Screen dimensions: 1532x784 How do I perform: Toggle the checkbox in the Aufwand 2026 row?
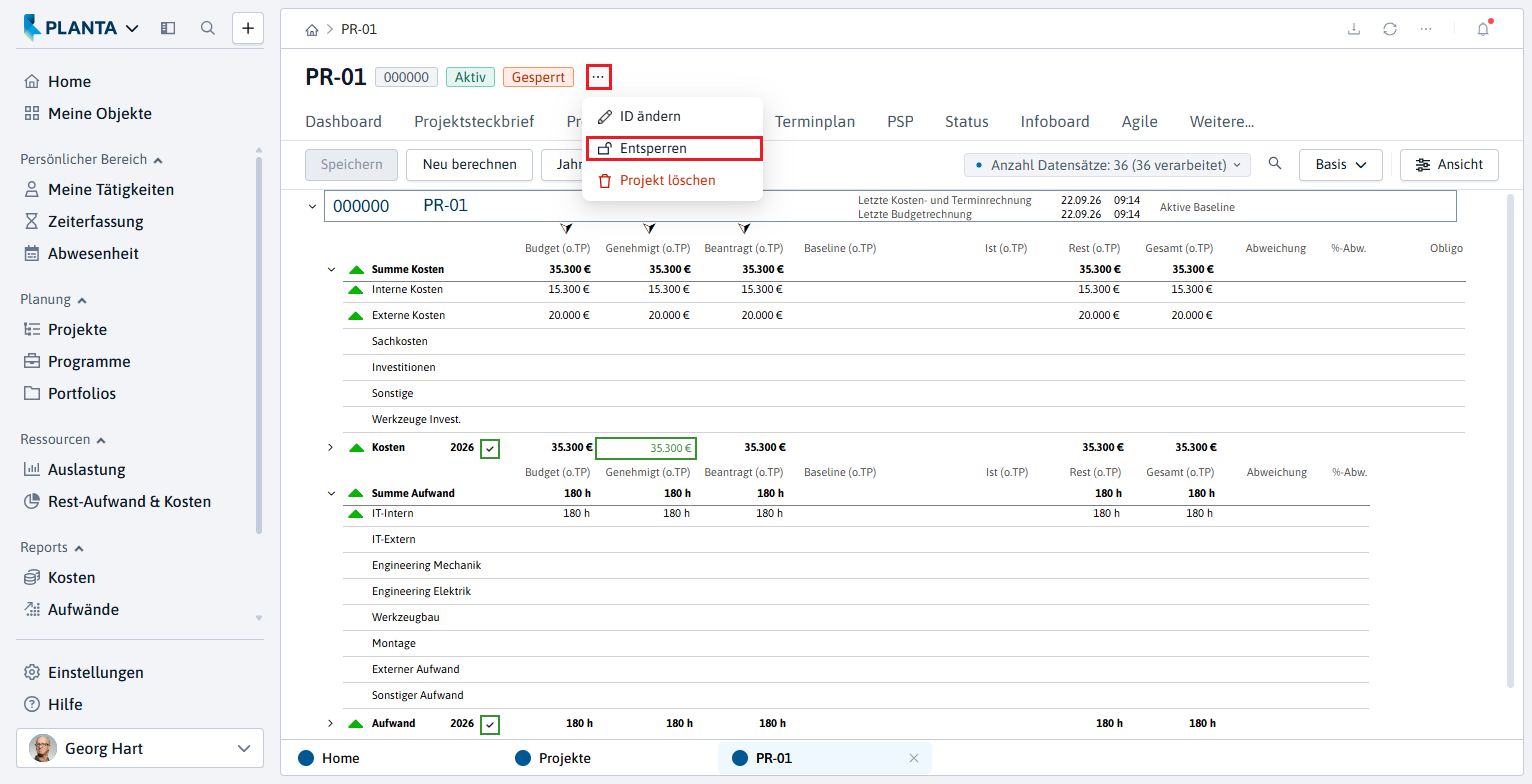point(490,724)
